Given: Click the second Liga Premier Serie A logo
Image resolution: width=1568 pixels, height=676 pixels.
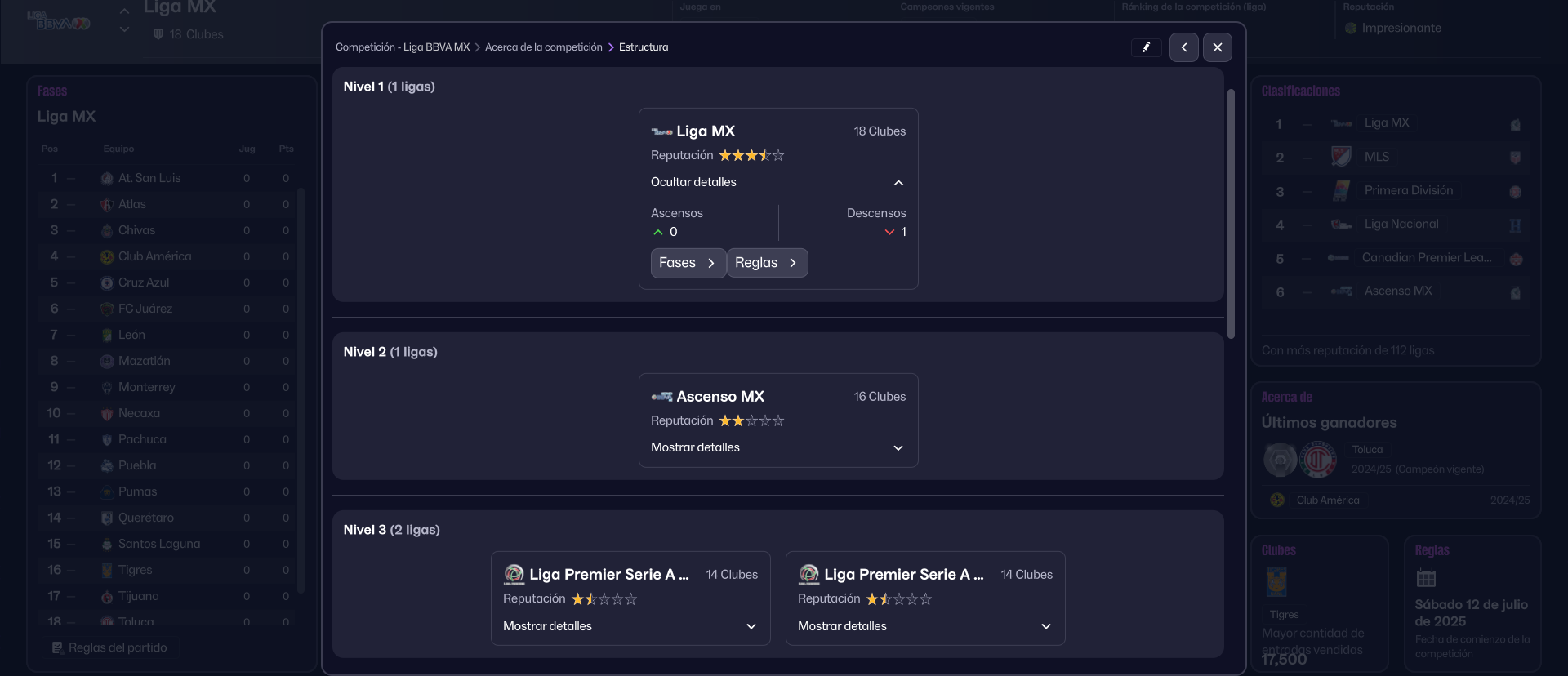Looking at the screenshot, I should coord(808,575).
